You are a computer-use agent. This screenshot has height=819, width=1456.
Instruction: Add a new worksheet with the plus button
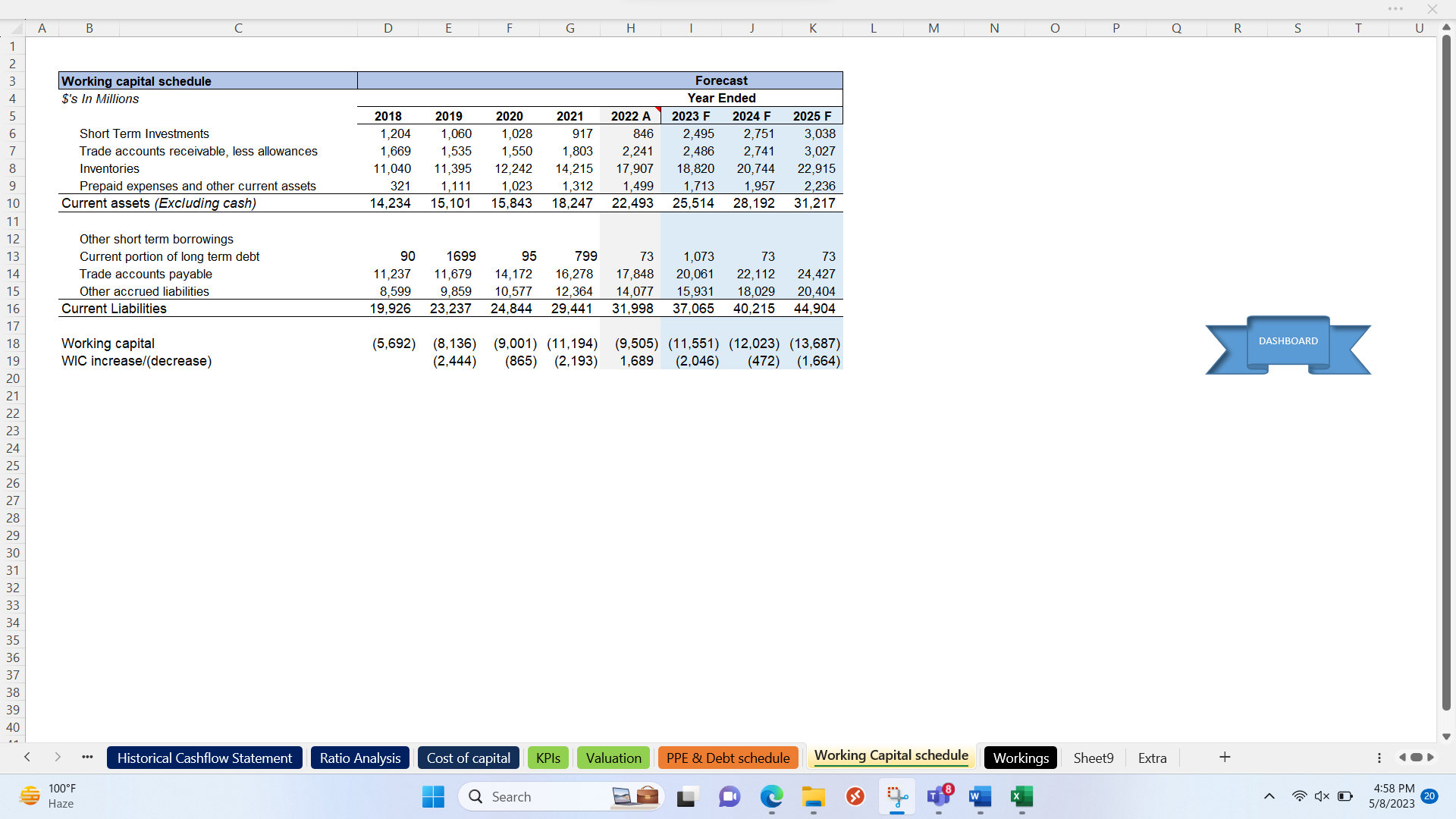tap(1224, 757)
